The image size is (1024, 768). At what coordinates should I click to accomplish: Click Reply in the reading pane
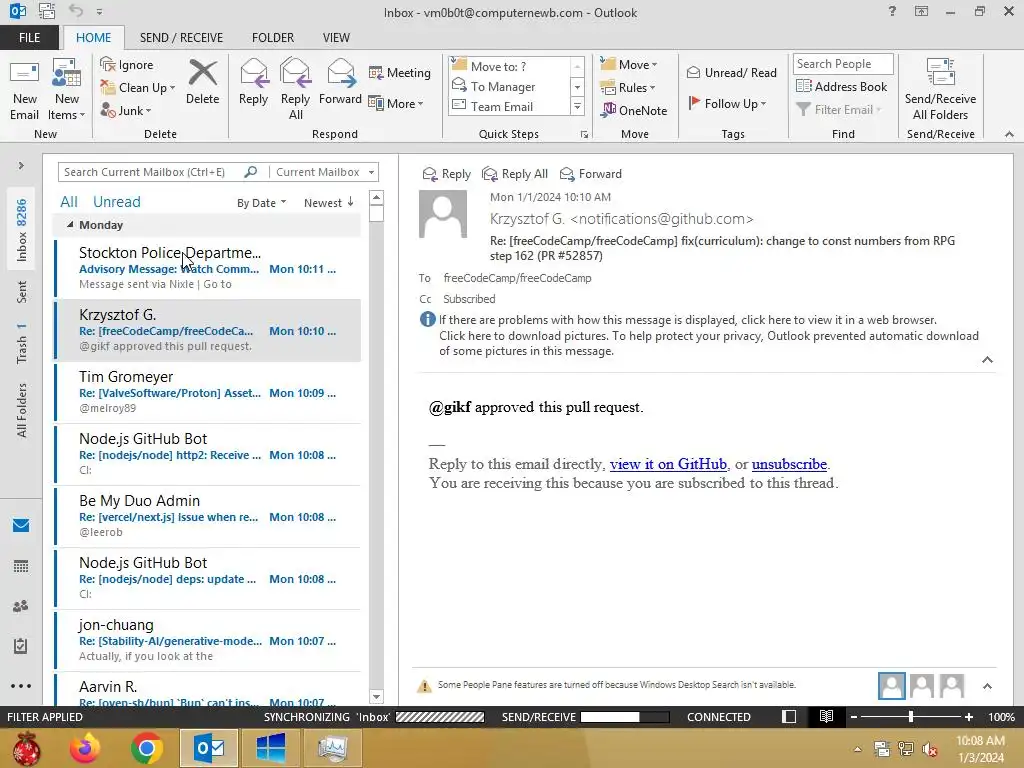click(447, 174)
